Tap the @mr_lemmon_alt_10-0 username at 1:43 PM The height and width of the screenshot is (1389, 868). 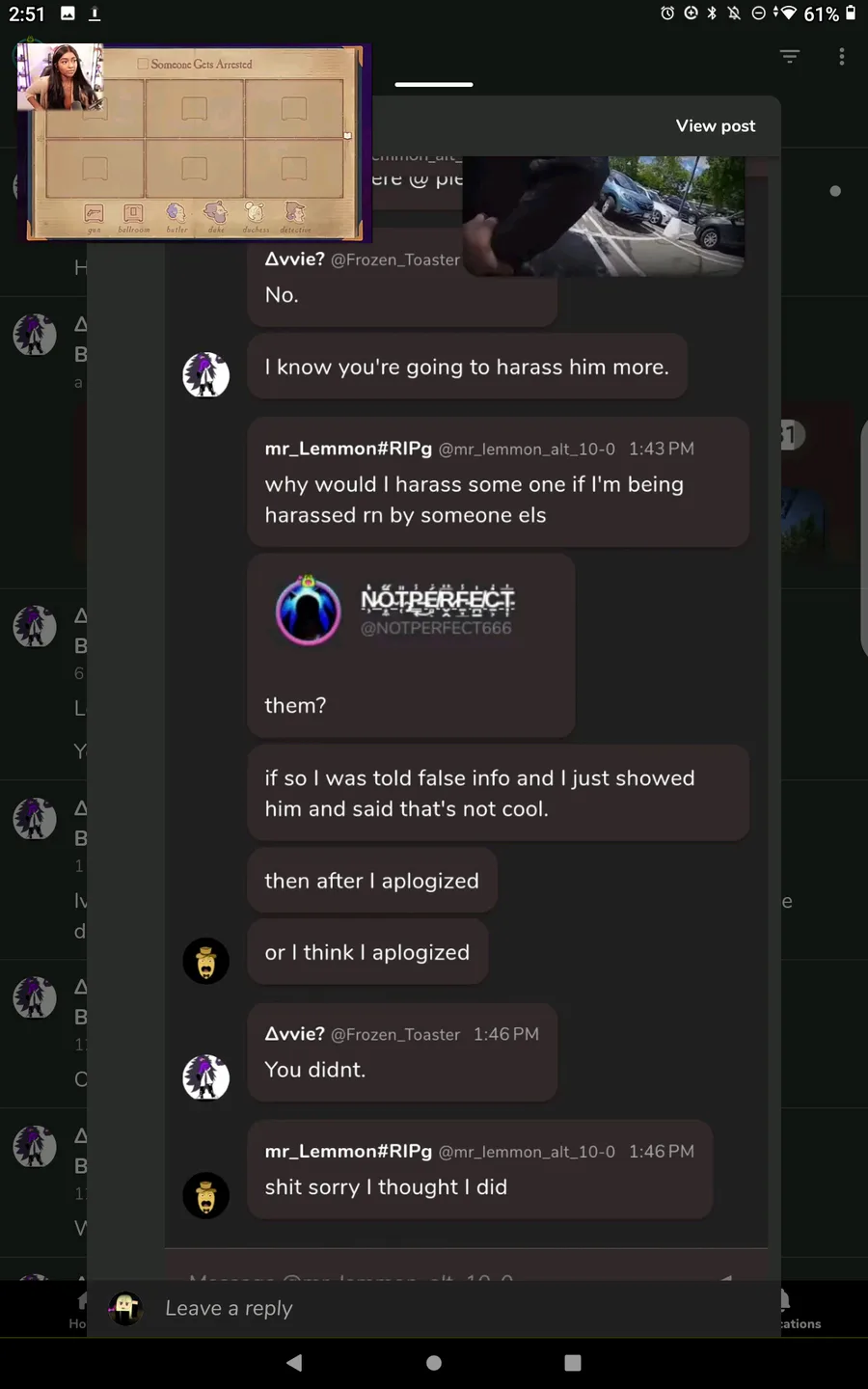coord(527,449)
